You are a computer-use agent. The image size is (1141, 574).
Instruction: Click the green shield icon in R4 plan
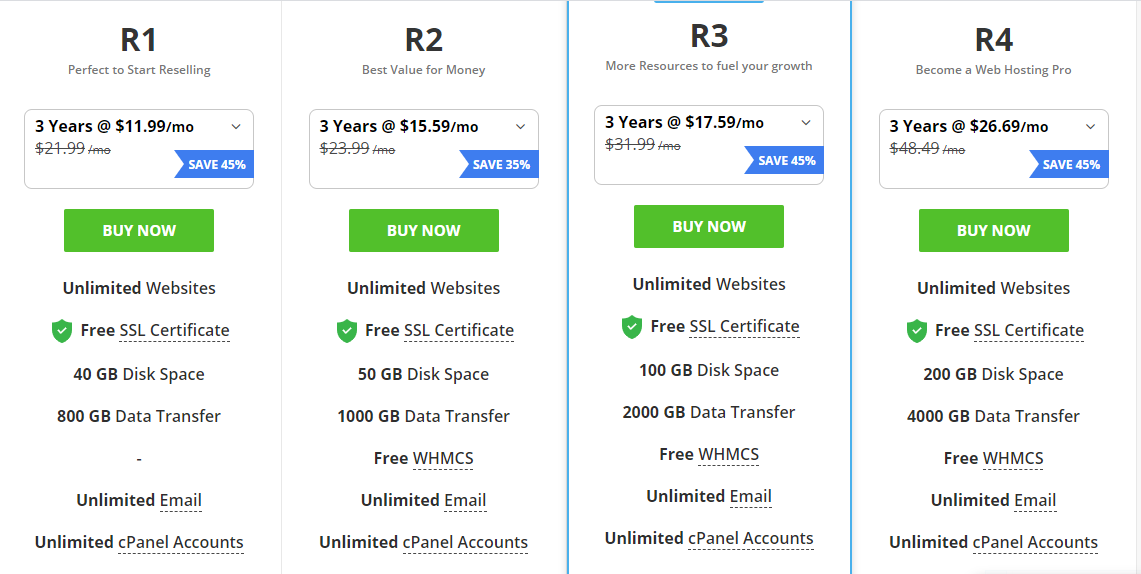pyautogui.click(x=916, y=331)
